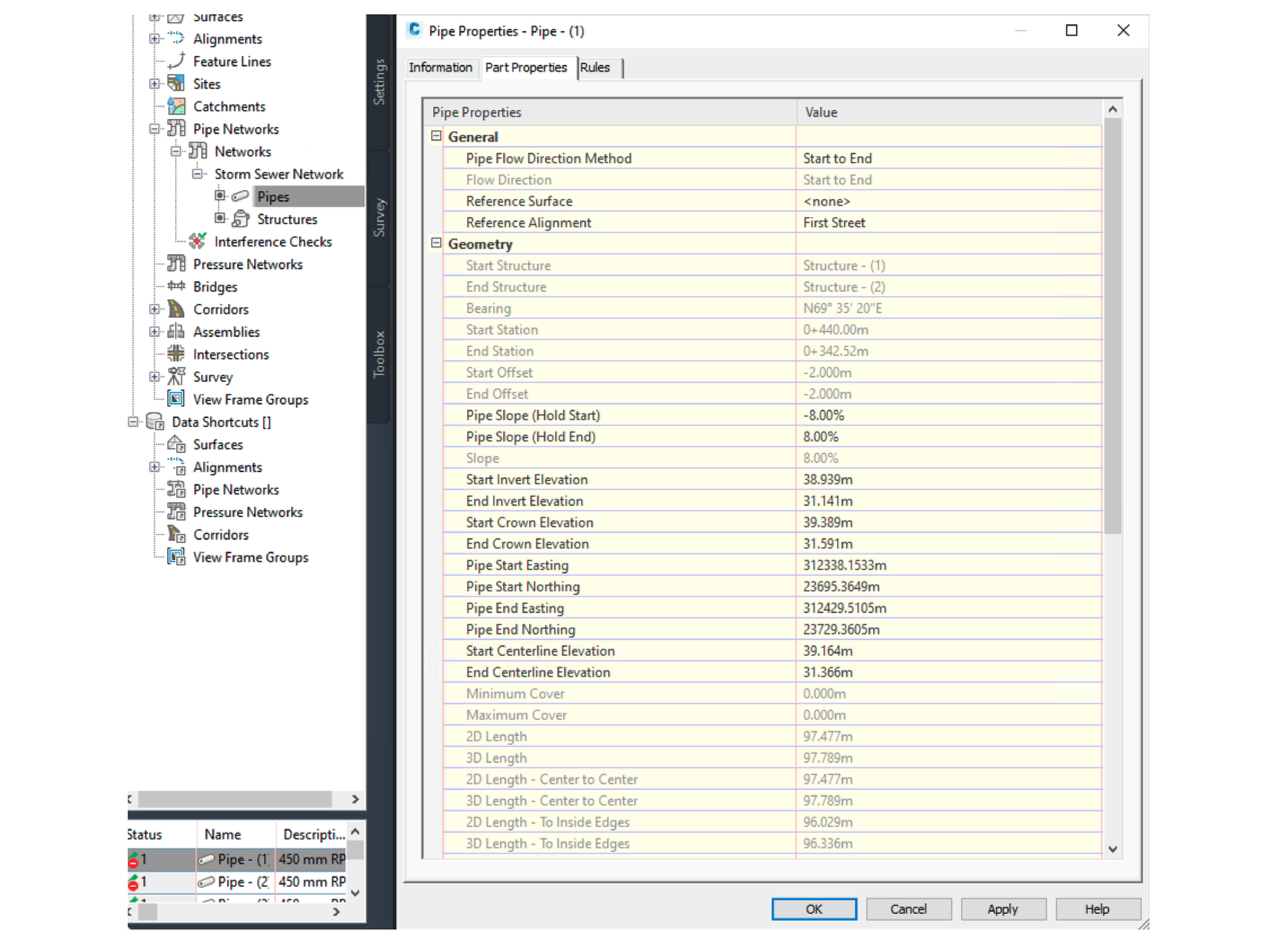The width and height of the screenshot is (1277, 952).
Task: Open the Toolbox vertical tab
Action: (379, 354)
